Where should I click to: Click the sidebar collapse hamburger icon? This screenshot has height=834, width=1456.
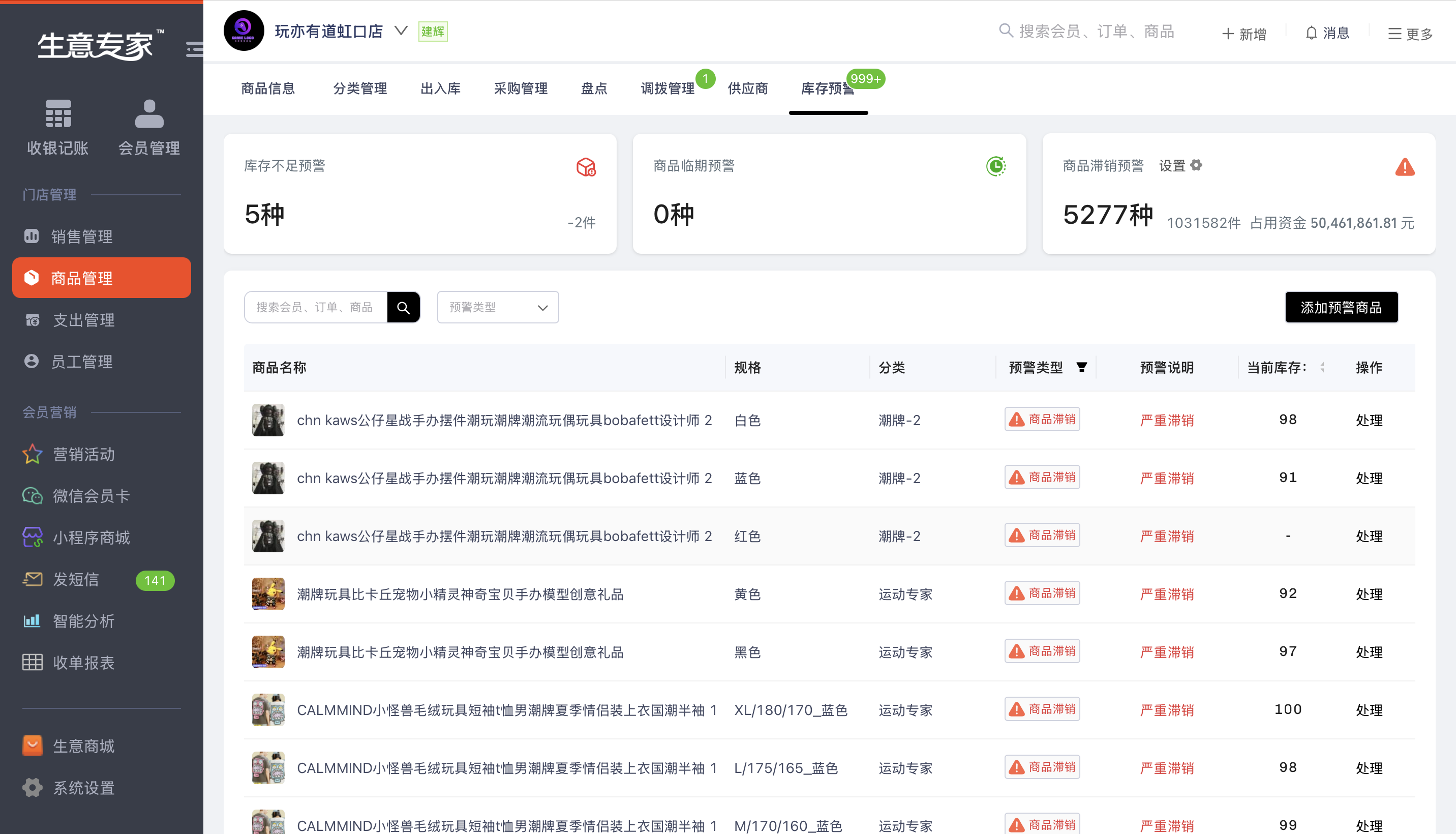(x=194, y=49)
